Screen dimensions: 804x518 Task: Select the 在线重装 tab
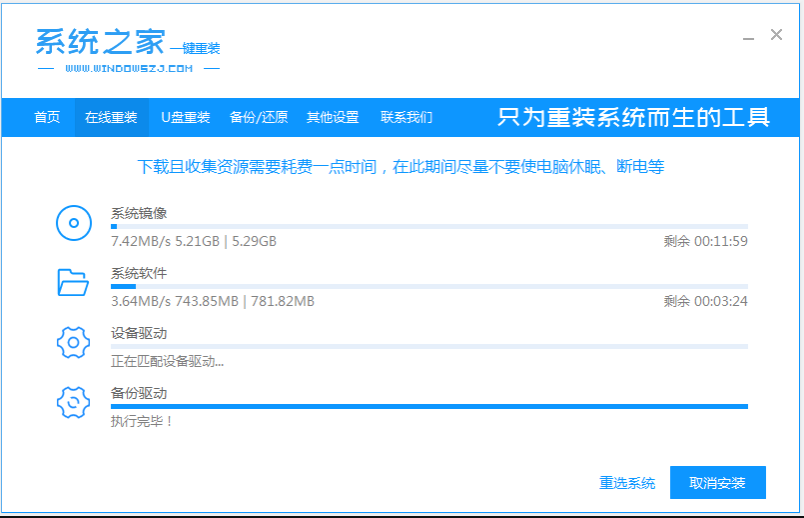tap(111, 117)
